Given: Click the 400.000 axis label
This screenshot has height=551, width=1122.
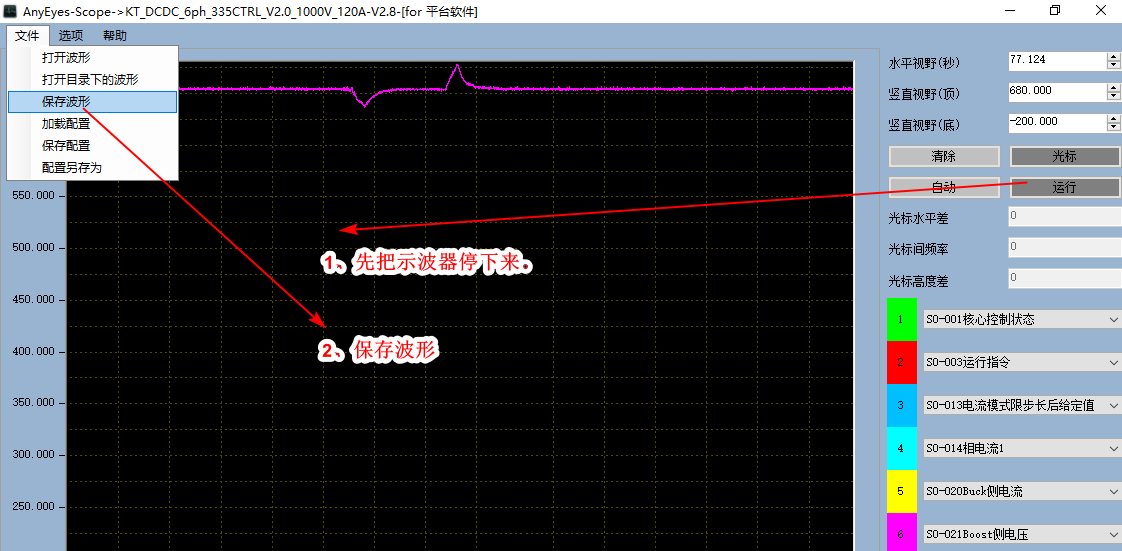Looking at the screenshot, I should 34,352.
